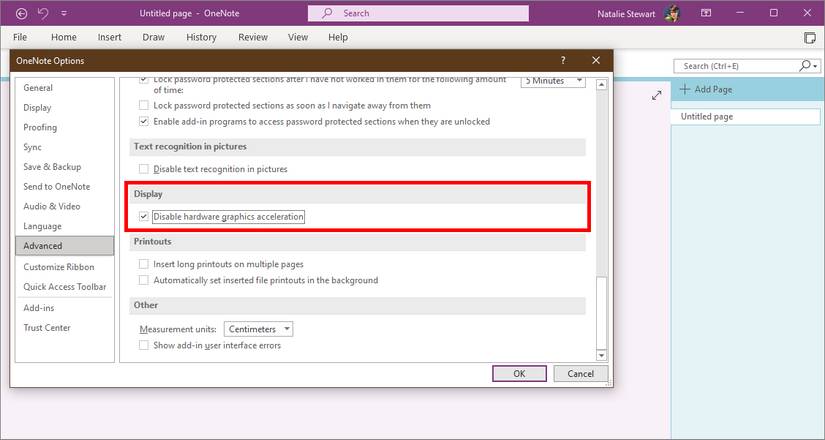
Task: Open Customize Quick Access Toolbar arrow
Action: pos(64,14)
